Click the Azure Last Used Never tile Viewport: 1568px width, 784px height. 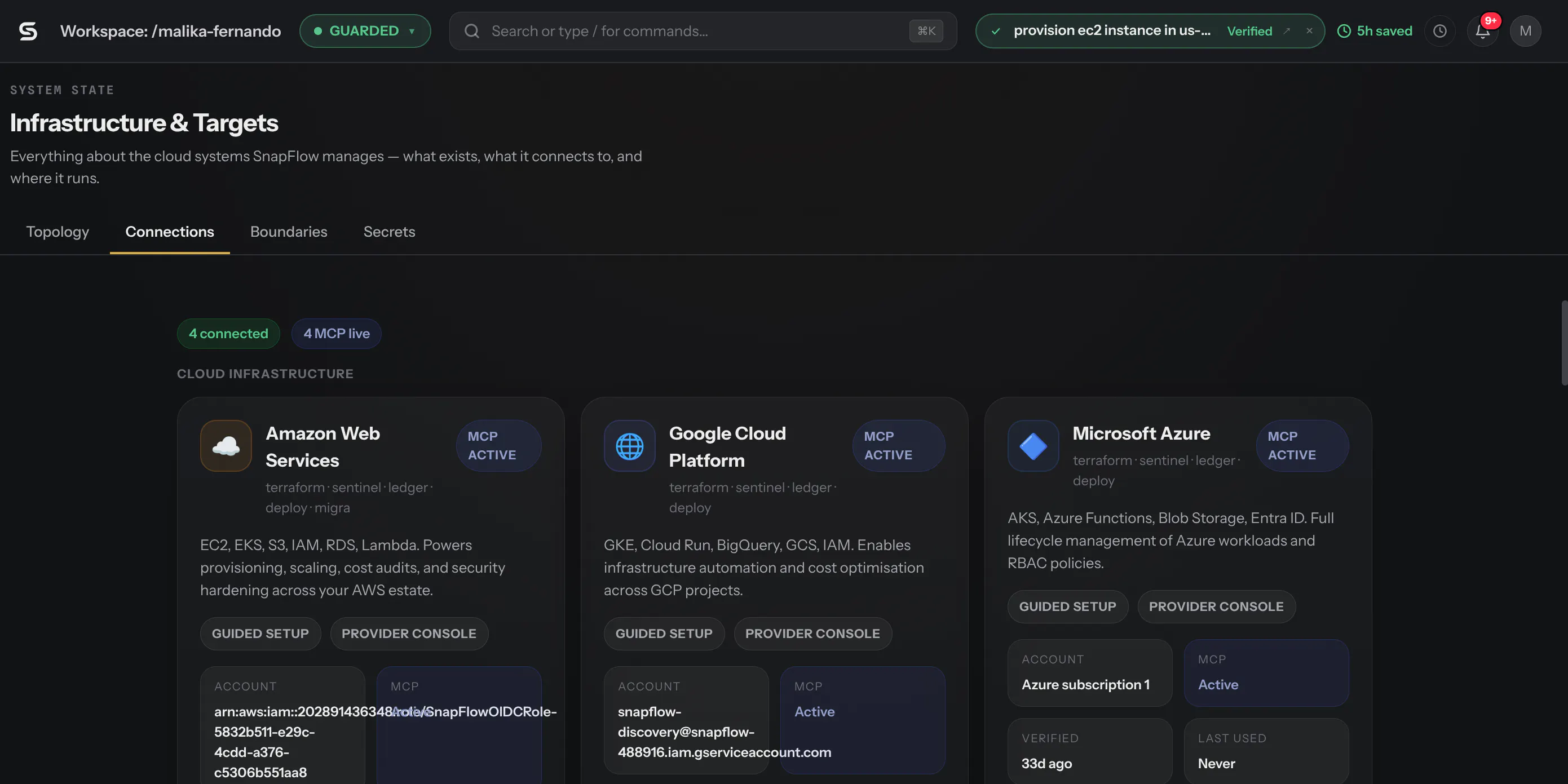[1266, 751]
